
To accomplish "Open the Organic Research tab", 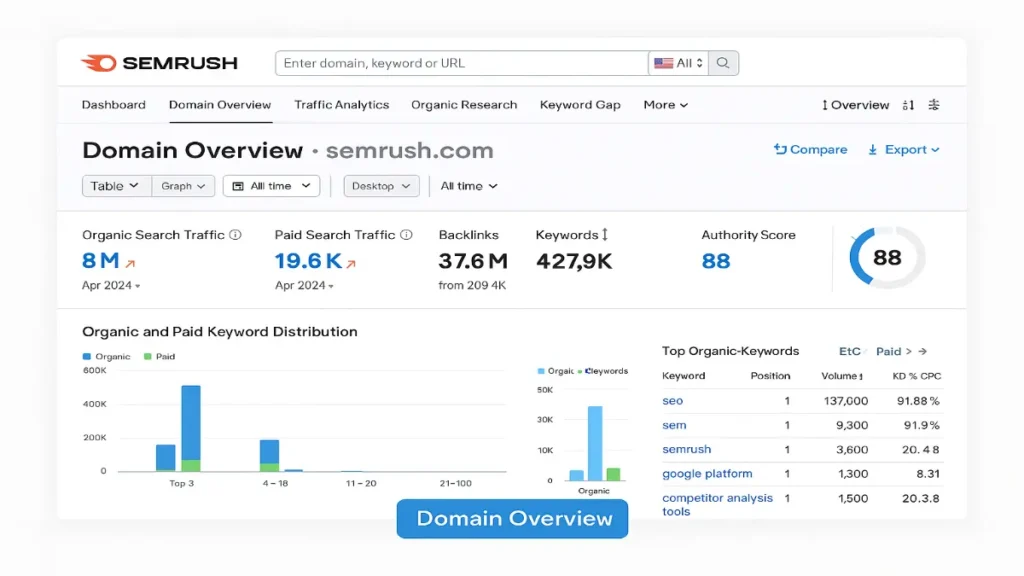I will (464, 104).
